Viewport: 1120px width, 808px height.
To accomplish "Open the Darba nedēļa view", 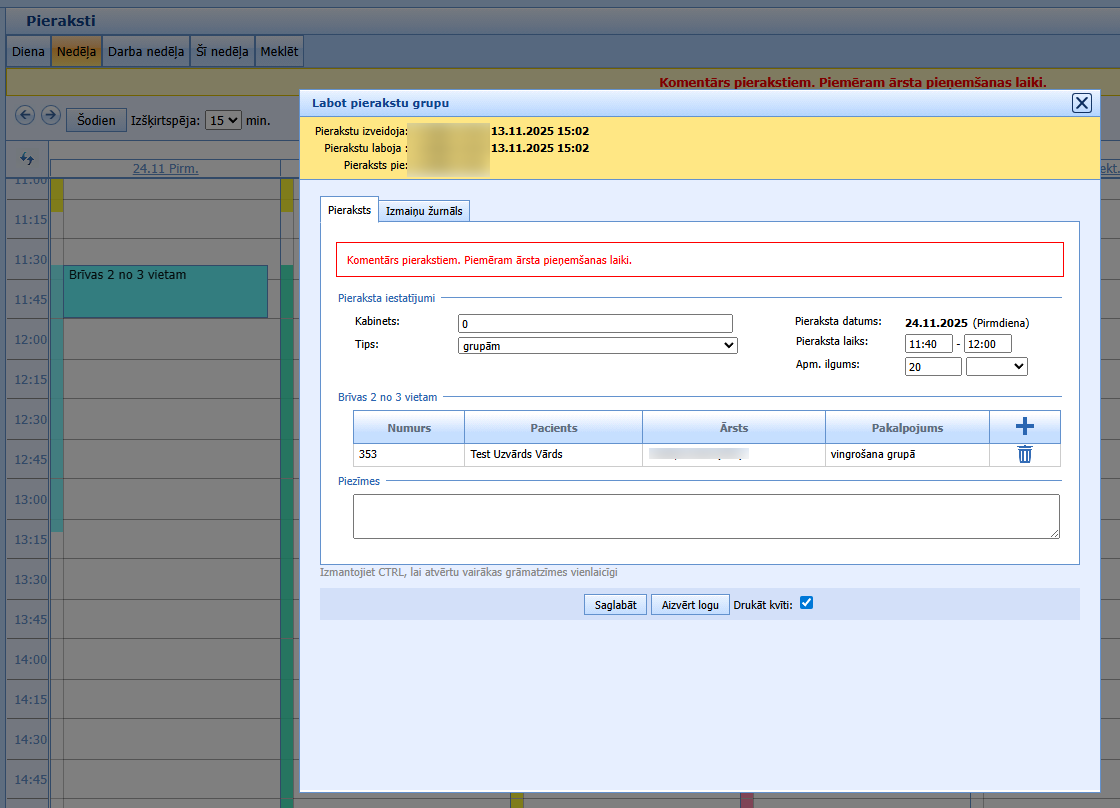I will click(146, 51).
